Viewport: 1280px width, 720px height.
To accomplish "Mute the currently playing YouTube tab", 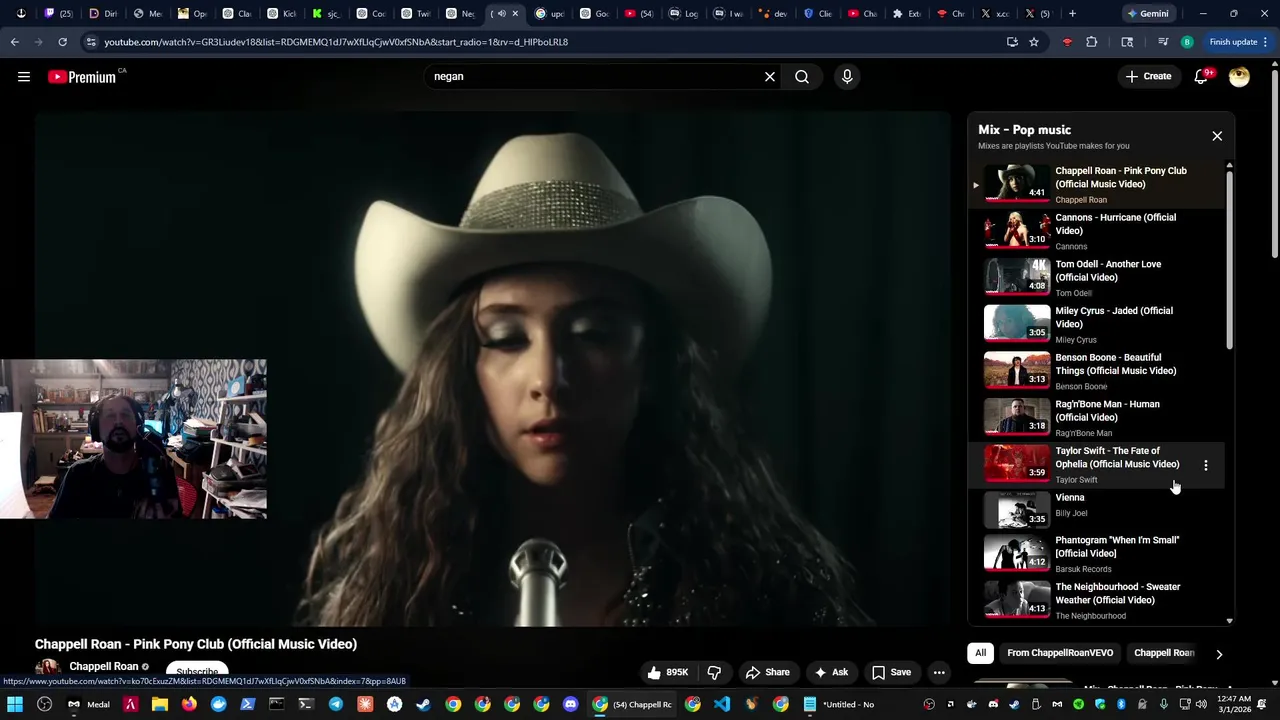I will (x=502, y=14).
